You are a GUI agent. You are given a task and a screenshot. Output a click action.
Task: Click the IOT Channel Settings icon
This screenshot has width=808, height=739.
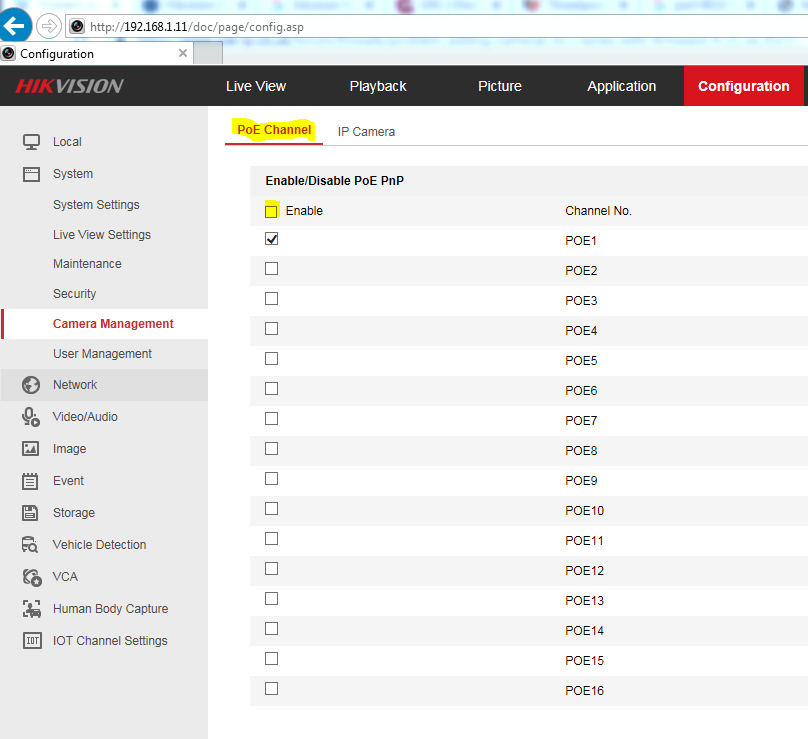point(31,641)
